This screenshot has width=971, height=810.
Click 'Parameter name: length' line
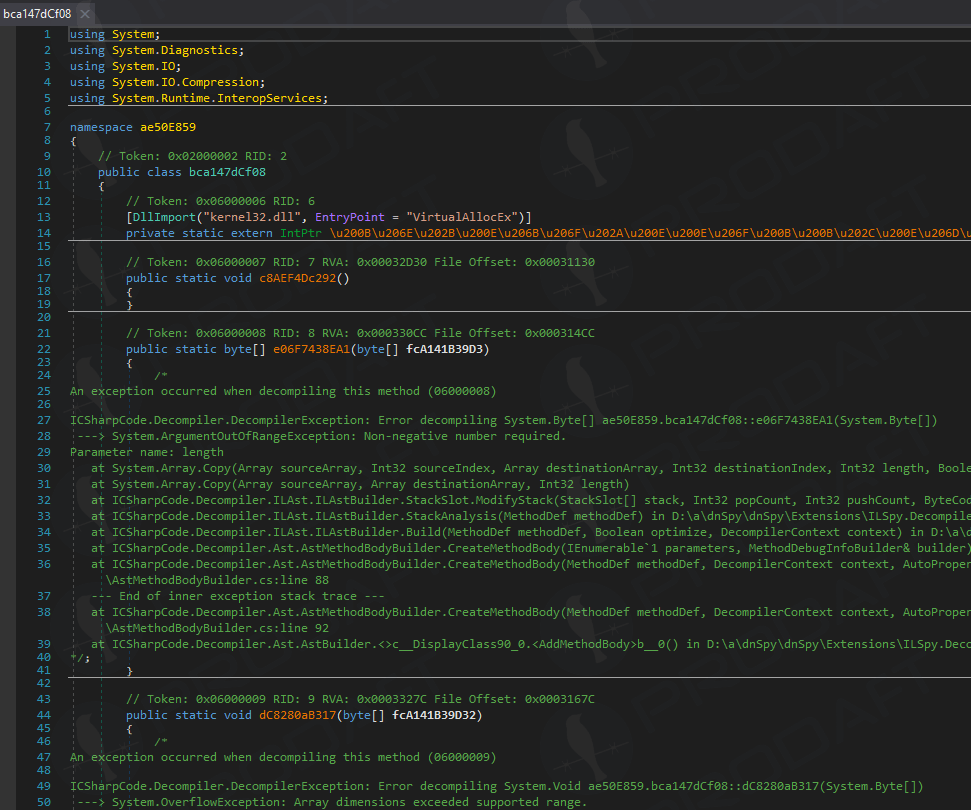click(x=147, y=453)
